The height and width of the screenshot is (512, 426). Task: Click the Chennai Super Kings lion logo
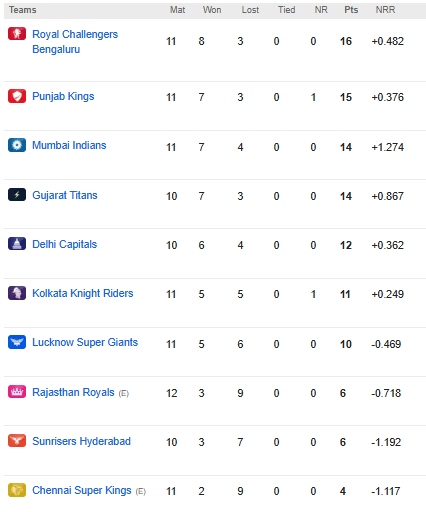17,490
